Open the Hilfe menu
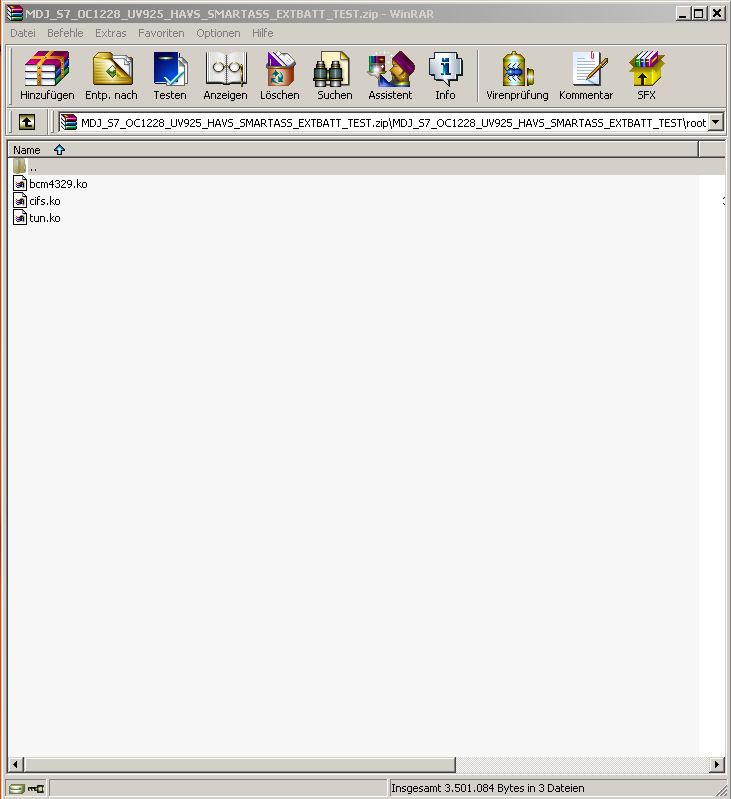This screenshot has height=799, width=731. click(262, 33)
